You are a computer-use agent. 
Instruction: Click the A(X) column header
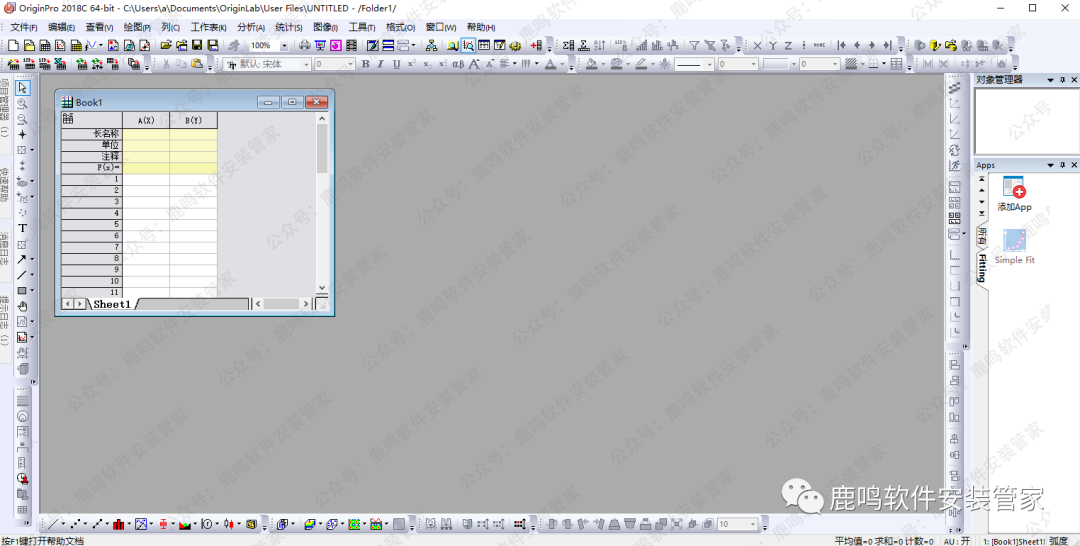coord(145,121)
